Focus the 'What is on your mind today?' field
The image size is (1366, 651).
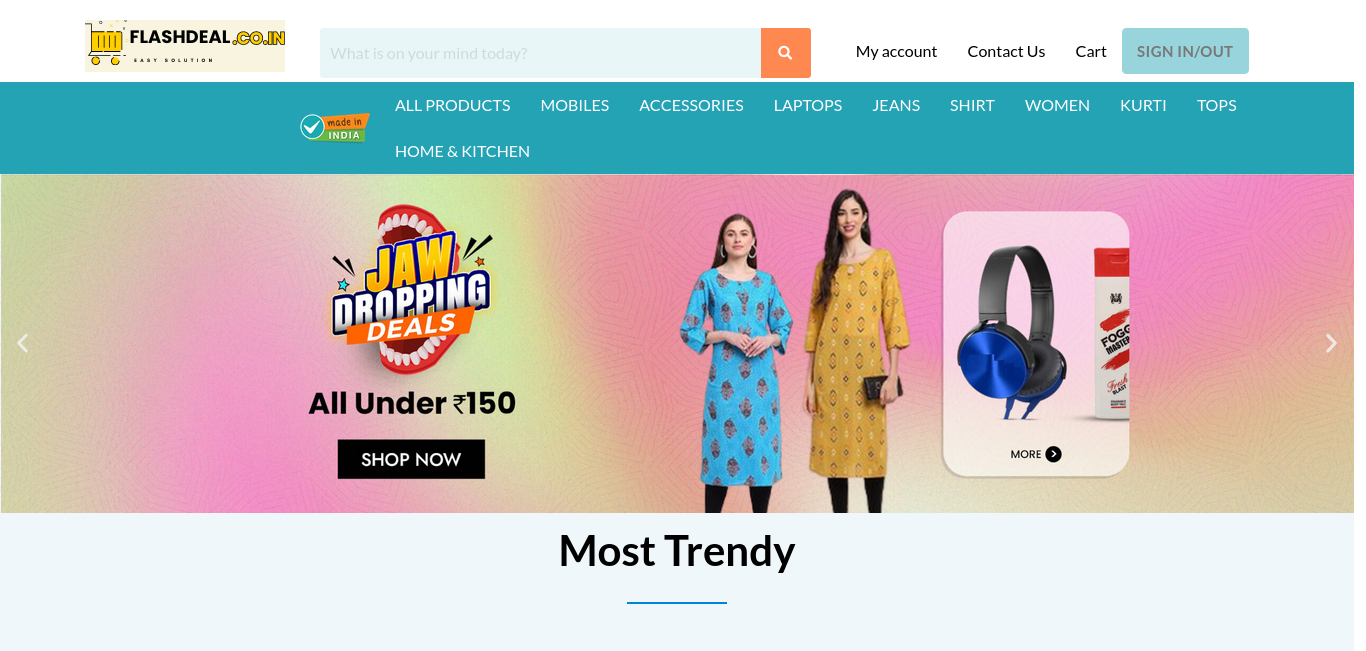pyautogui.click(x=540, y=53)
